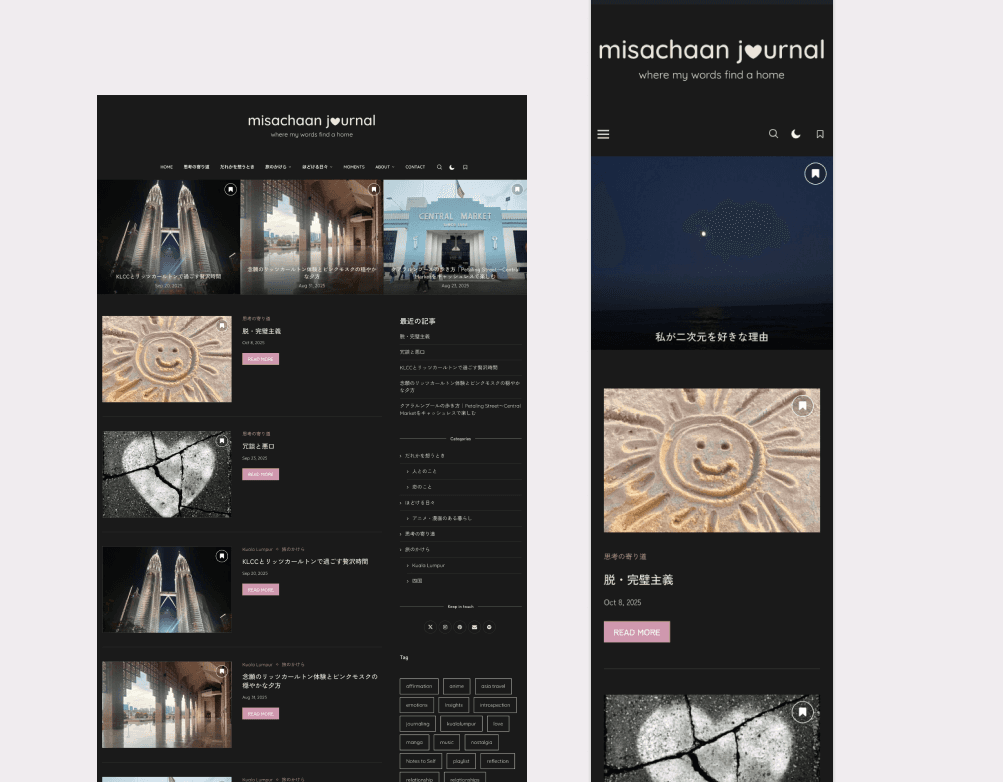Viewport: 1003px width, 782px height.
Task: Open the second social icon next to X
Action: (x=445, y=627)
